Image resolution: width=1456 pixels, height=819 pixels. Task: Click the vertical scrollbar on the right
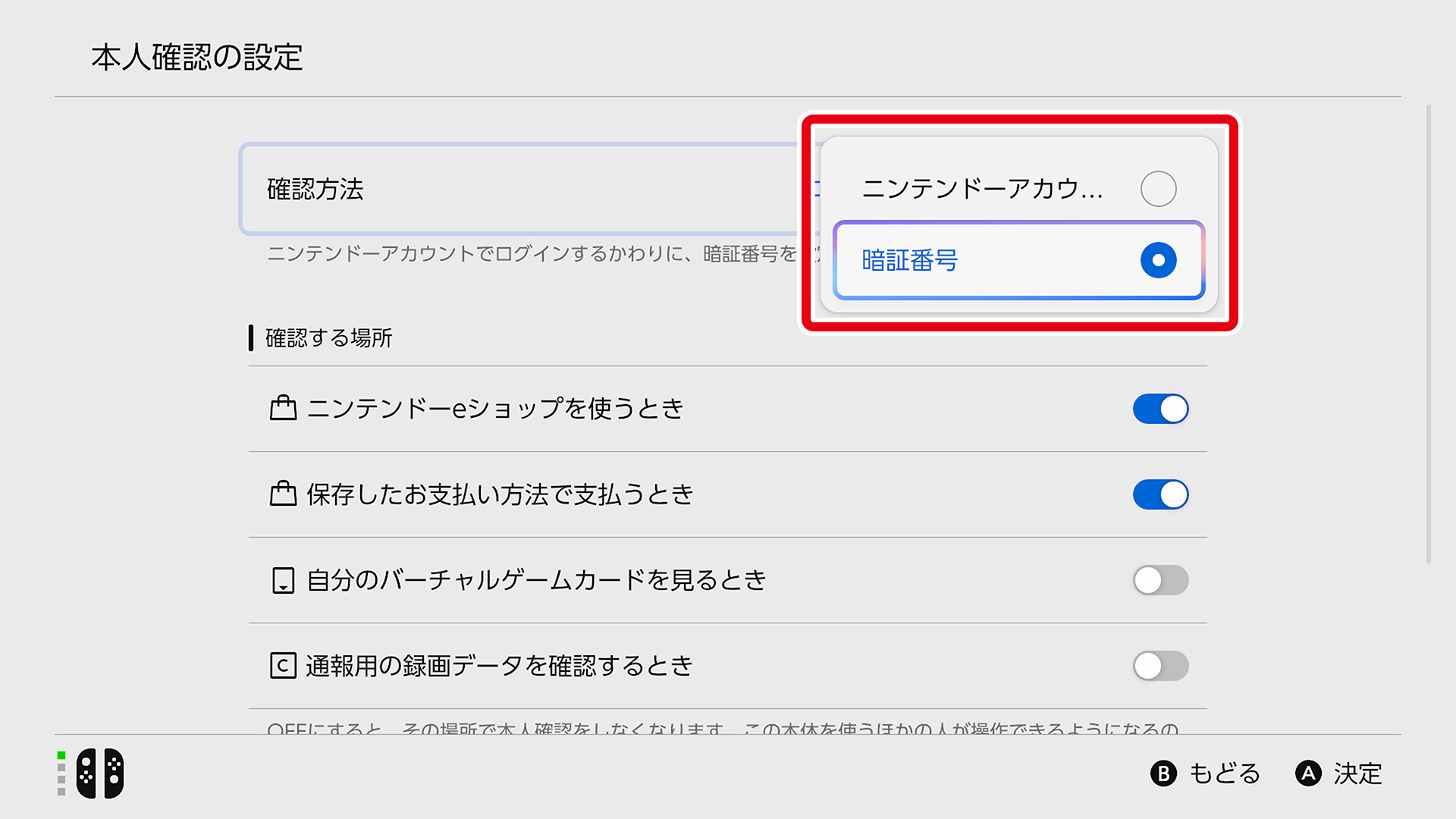[x=1429, y=334]
